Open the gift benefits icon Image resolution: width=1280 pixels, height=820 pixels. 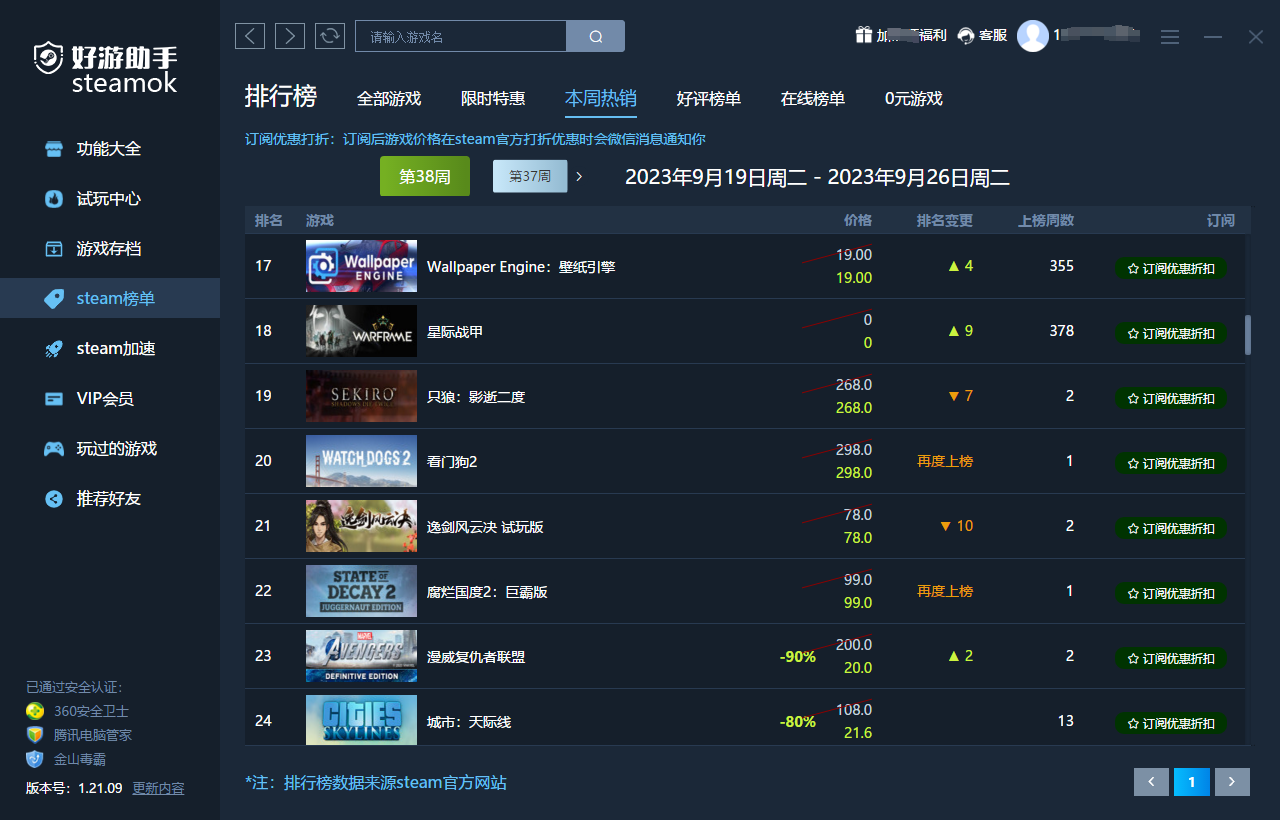pos(863,35)
